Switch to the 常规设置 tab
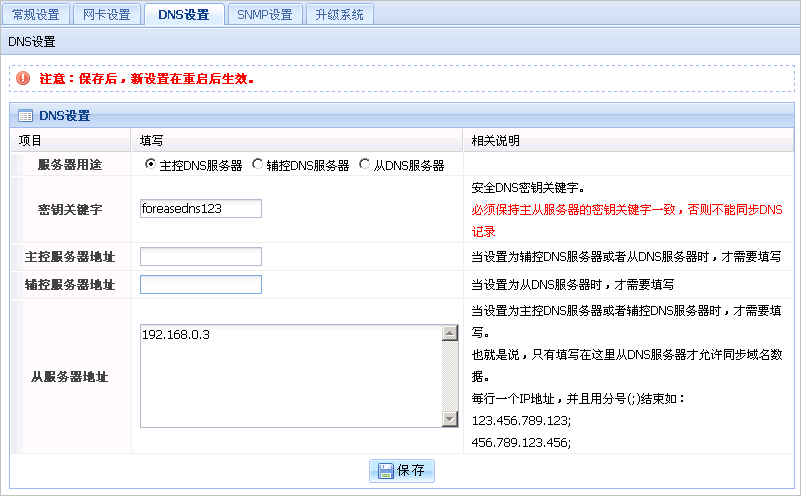The image size is (801, 496). tap(36, 14)
